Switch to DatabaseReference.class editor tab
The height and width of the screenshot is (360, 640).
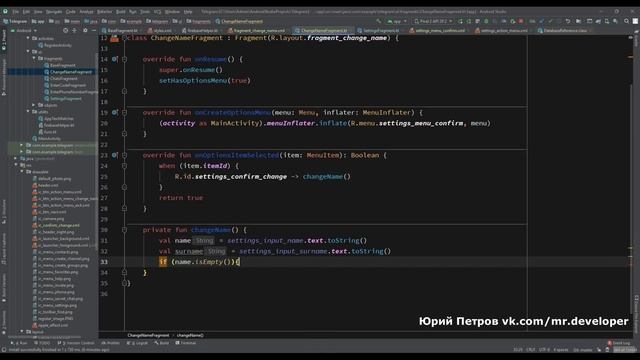[x=564, y=31]
